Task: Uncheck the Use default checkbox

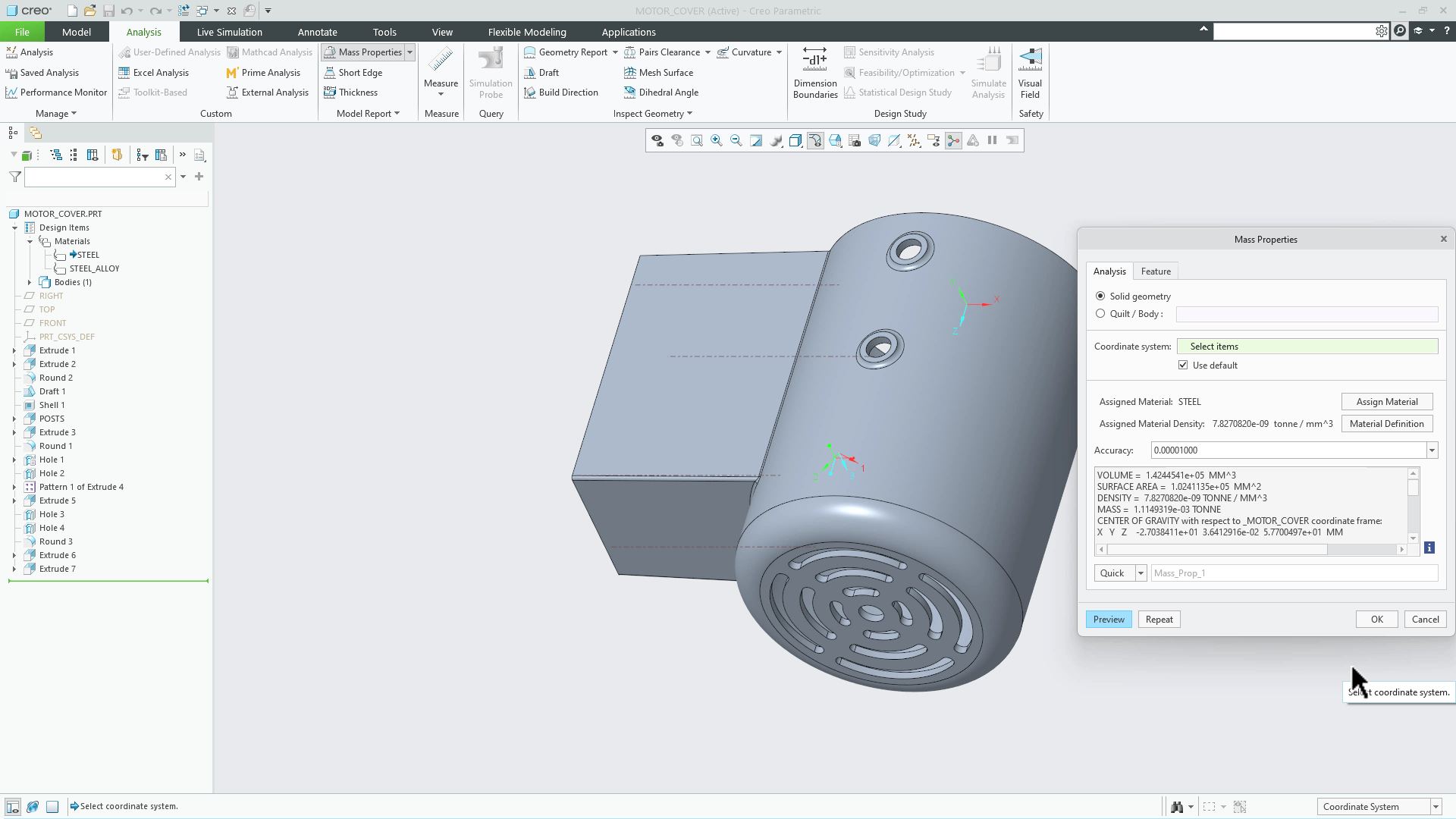Action: pyautogui.click(x=1183, y=365)
